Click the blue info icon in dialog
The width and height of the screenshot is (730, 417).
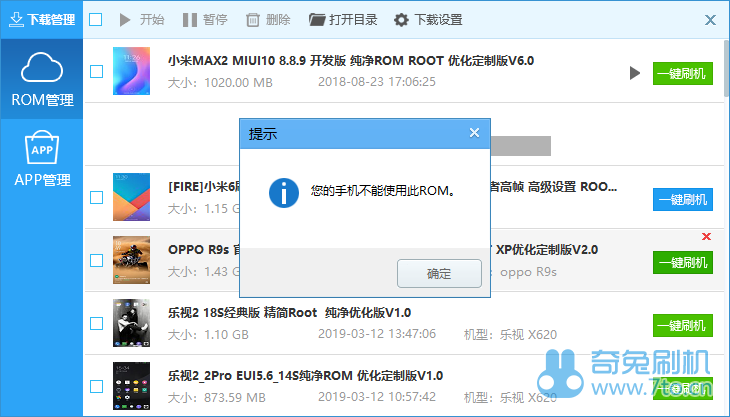click(284, 193)
